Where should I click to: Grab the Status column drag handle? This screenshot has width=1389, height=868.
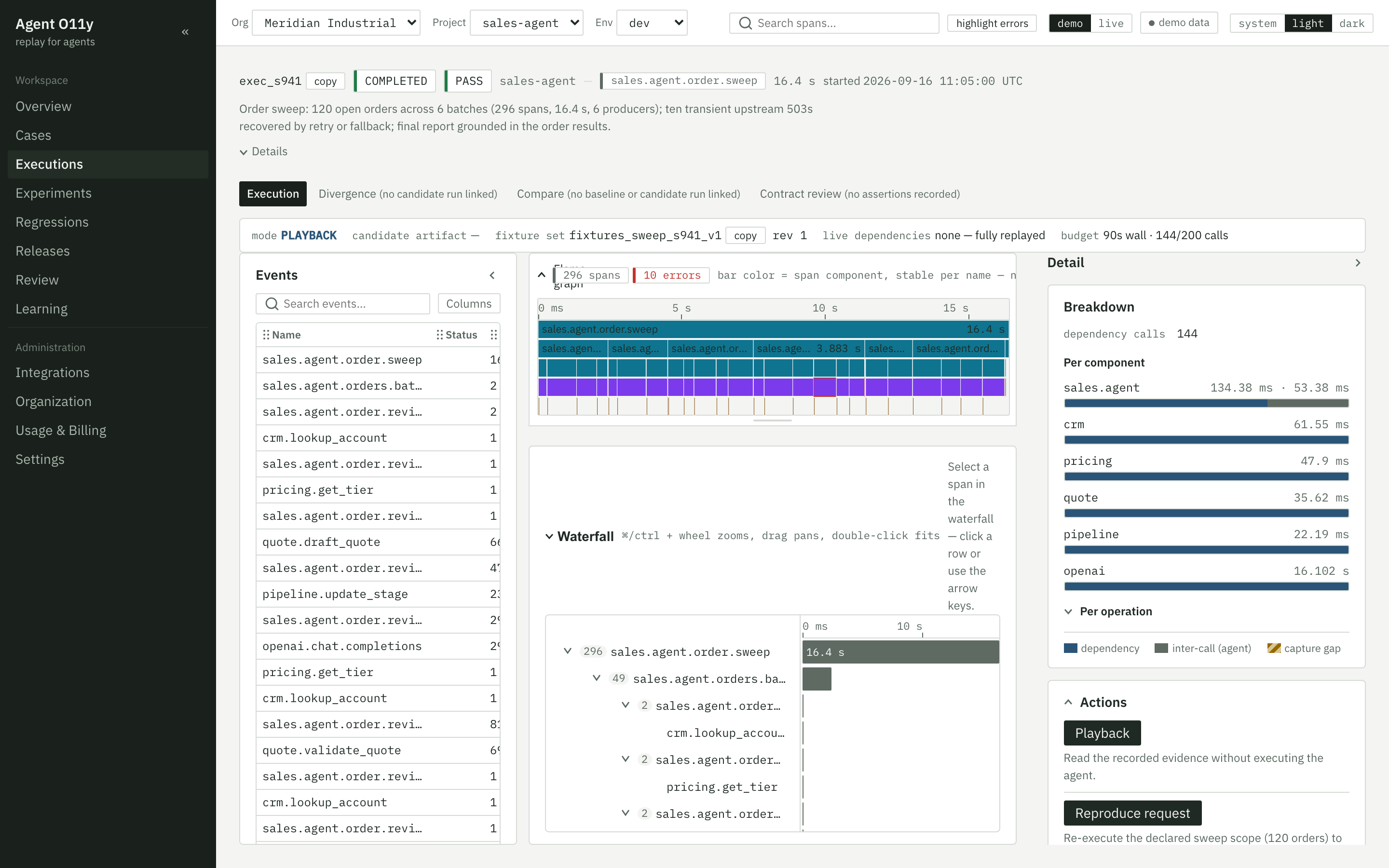[x=440, y=335]
